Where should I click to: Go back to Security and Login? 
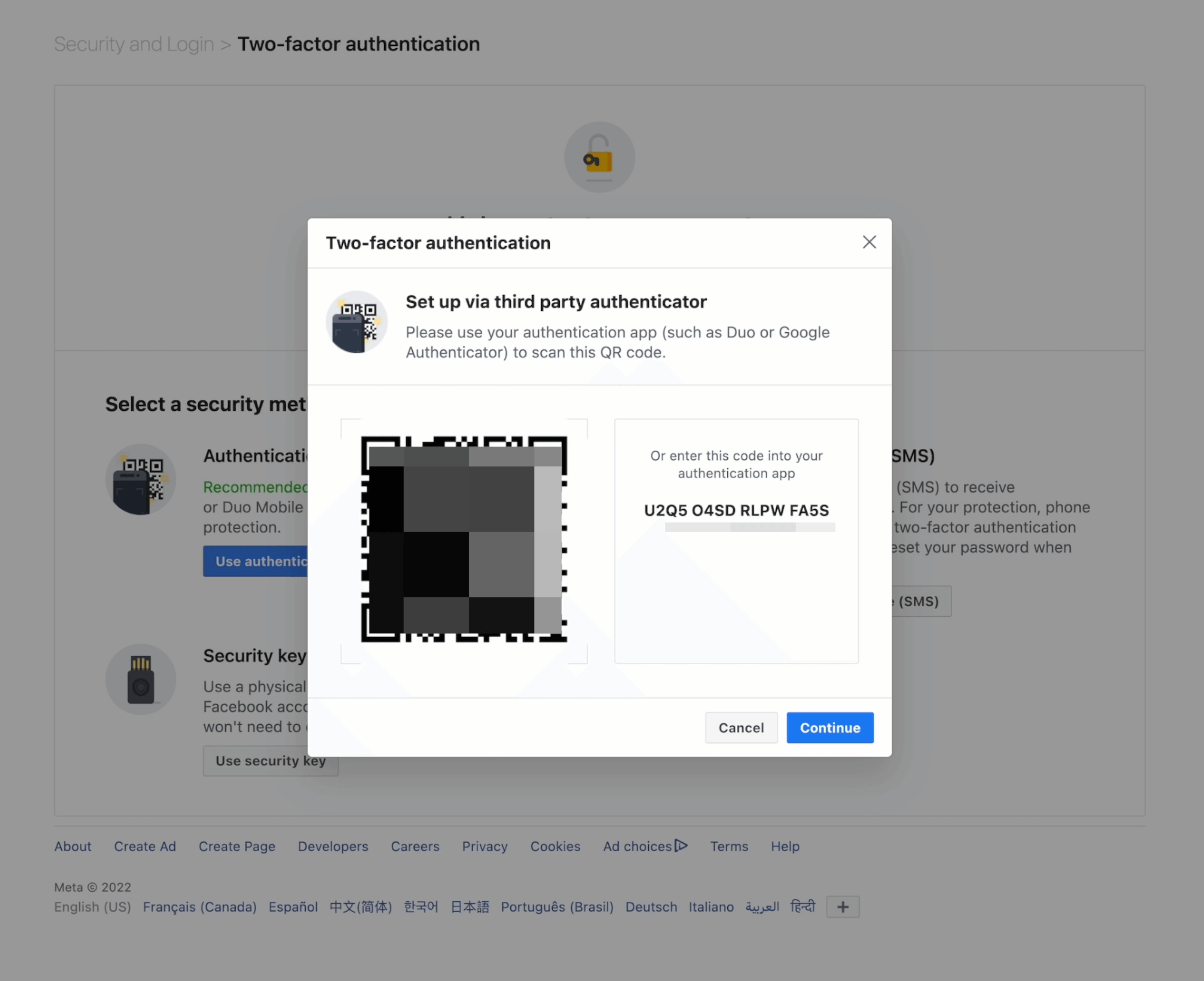[134, 44]
